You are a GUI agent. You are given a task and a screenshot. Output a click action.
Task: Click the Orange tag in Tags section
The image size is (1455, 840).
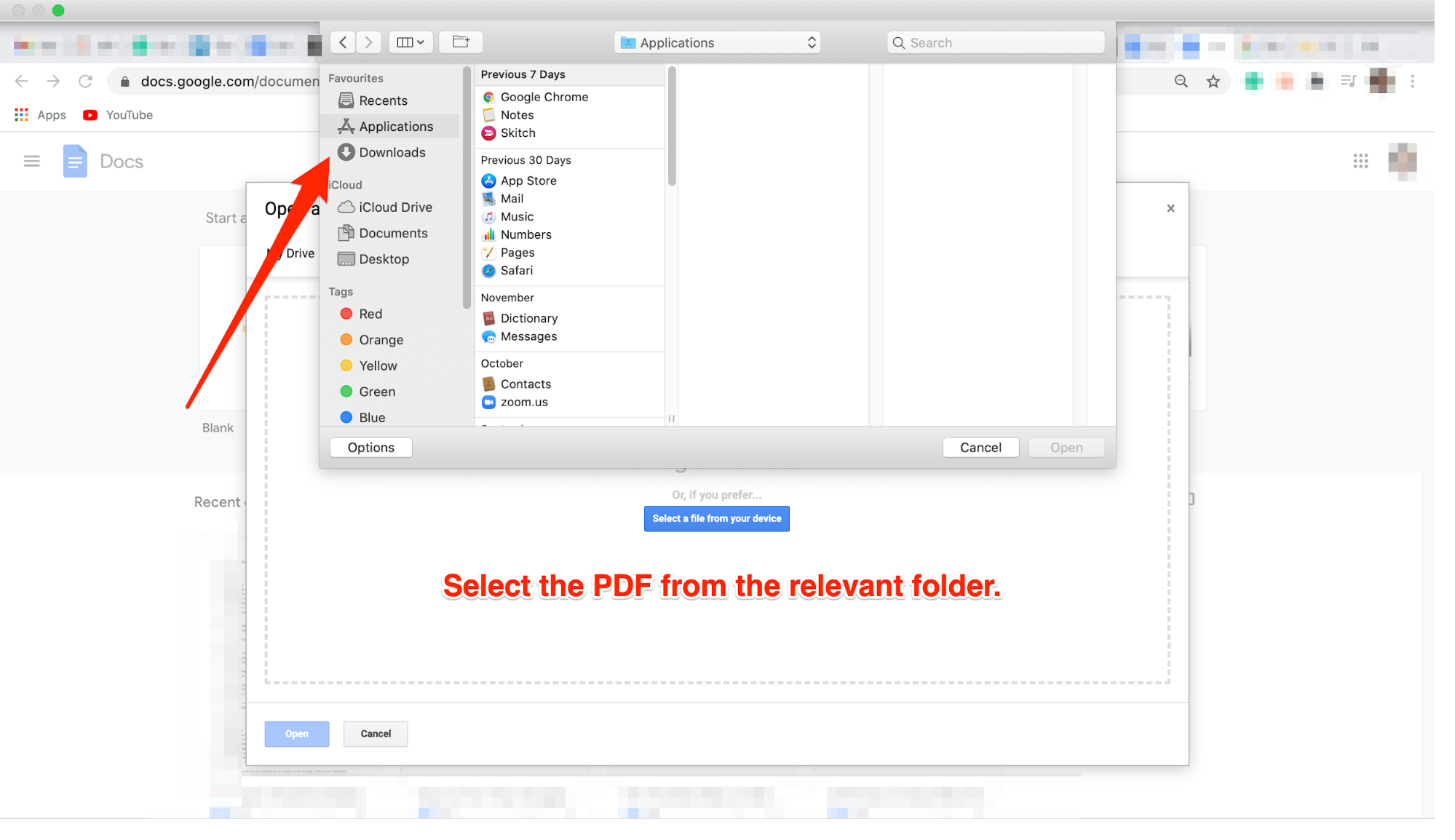[380, 340]
